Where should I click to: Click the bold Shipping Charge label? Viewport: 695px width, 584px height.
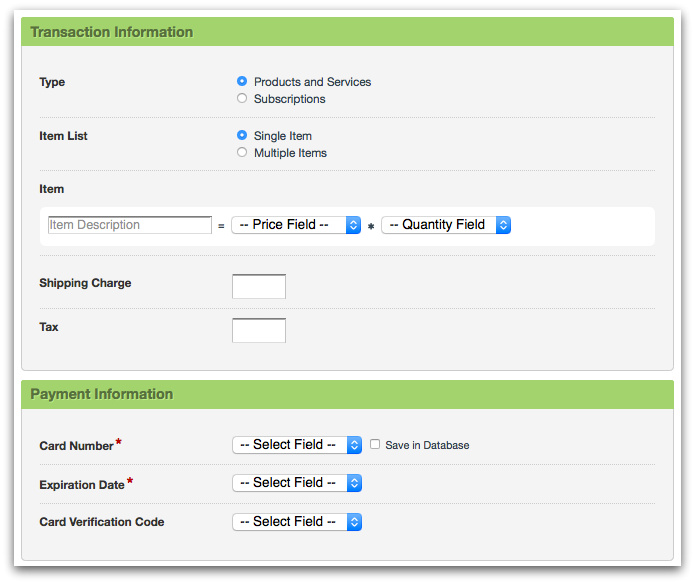click(x=85, y=283)
